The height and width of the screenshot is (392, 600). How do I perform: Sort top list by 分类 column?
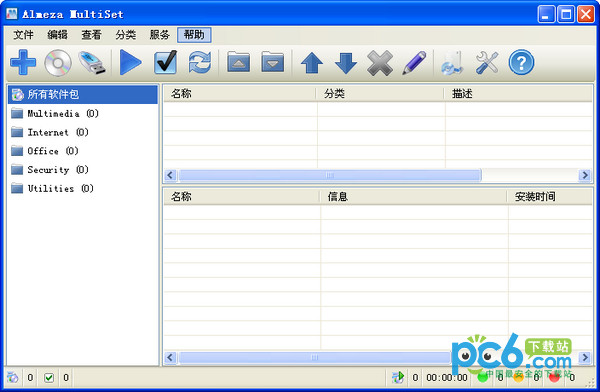[380, 93]
